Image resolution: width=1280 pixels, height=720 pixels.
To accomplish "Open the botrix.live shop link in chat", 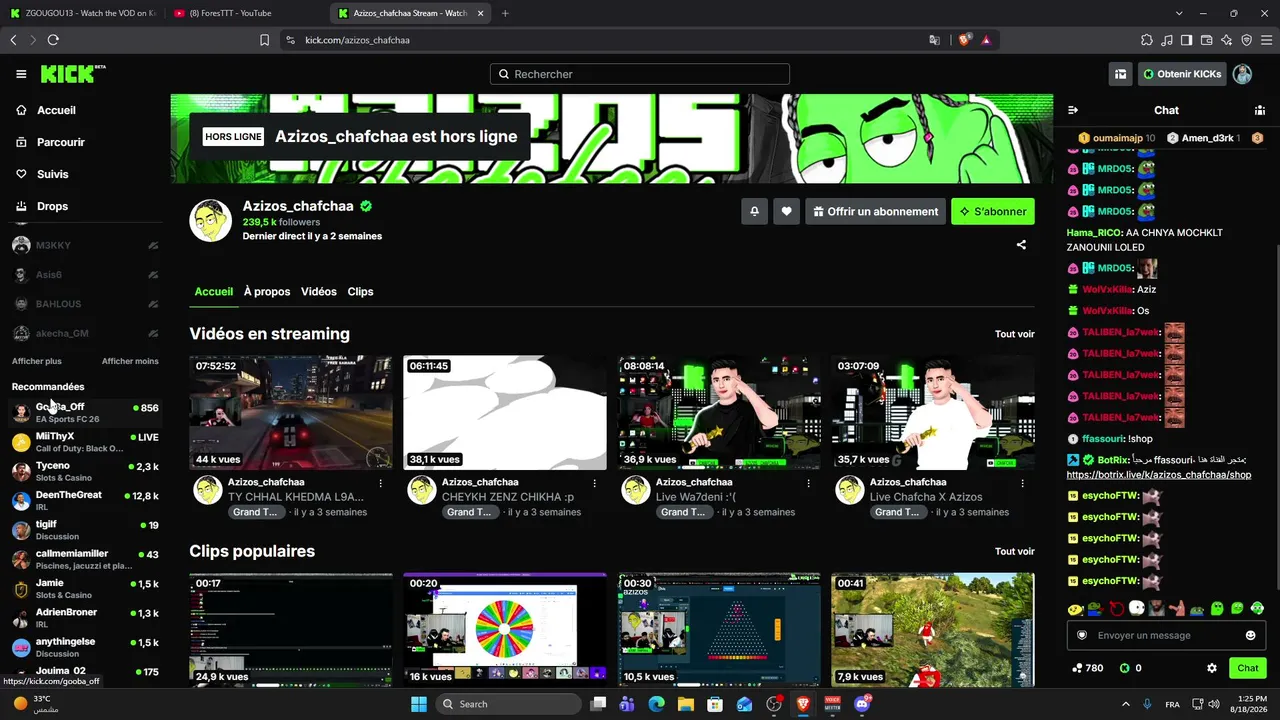I will tap(1159, 475).
